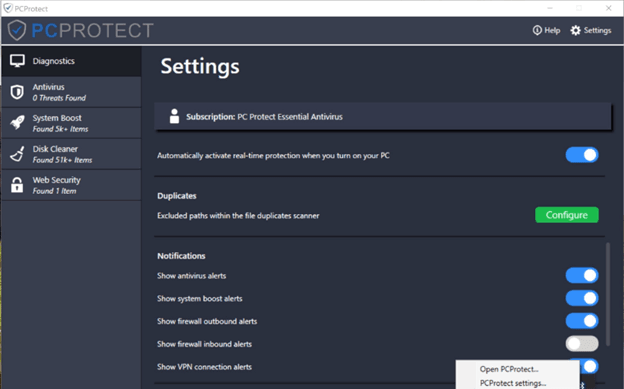Click the Settings gear icon
This screenshot has height=389, width=624.
pos(575,30)
